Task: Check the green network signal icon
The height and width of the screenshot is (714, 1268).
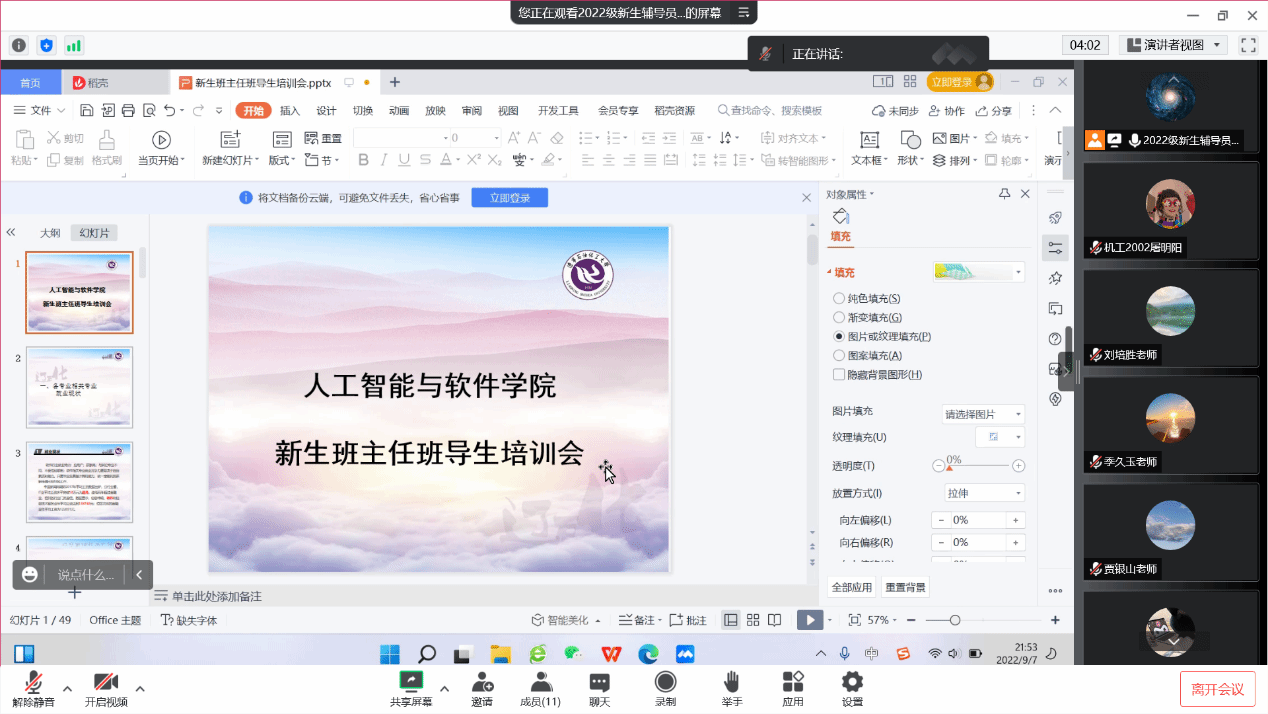Action: 74,45
